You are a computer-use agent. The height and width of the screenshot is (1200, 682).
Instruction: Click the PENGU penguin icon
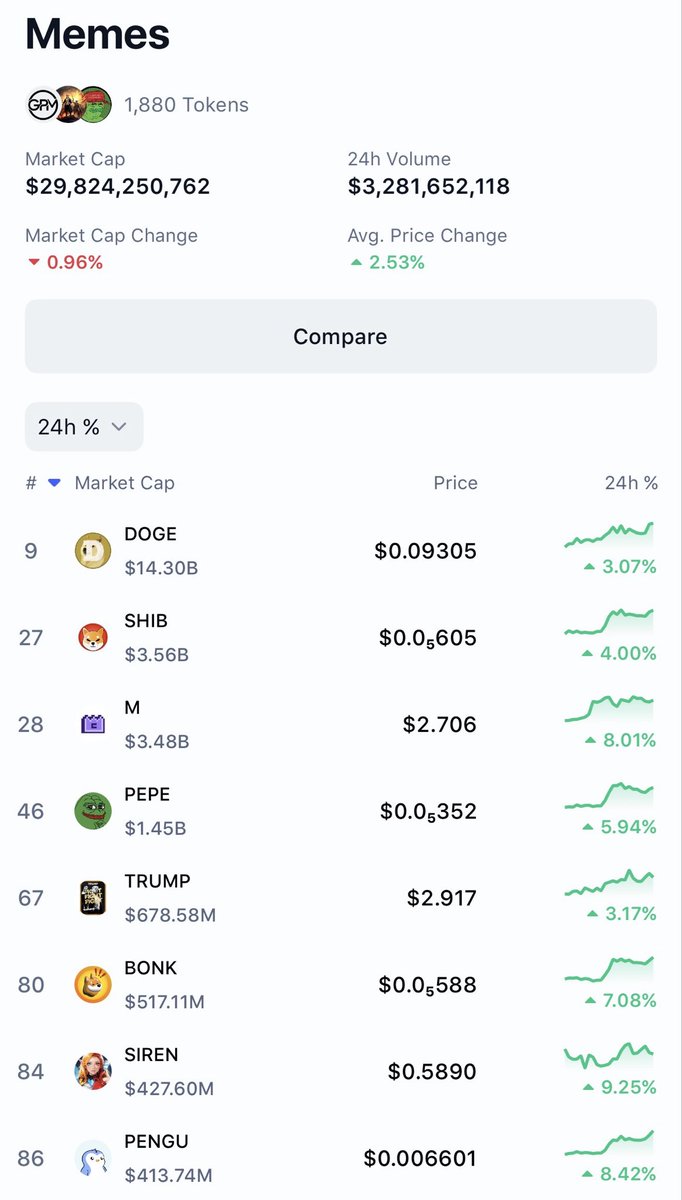[x=93, y=1158]
